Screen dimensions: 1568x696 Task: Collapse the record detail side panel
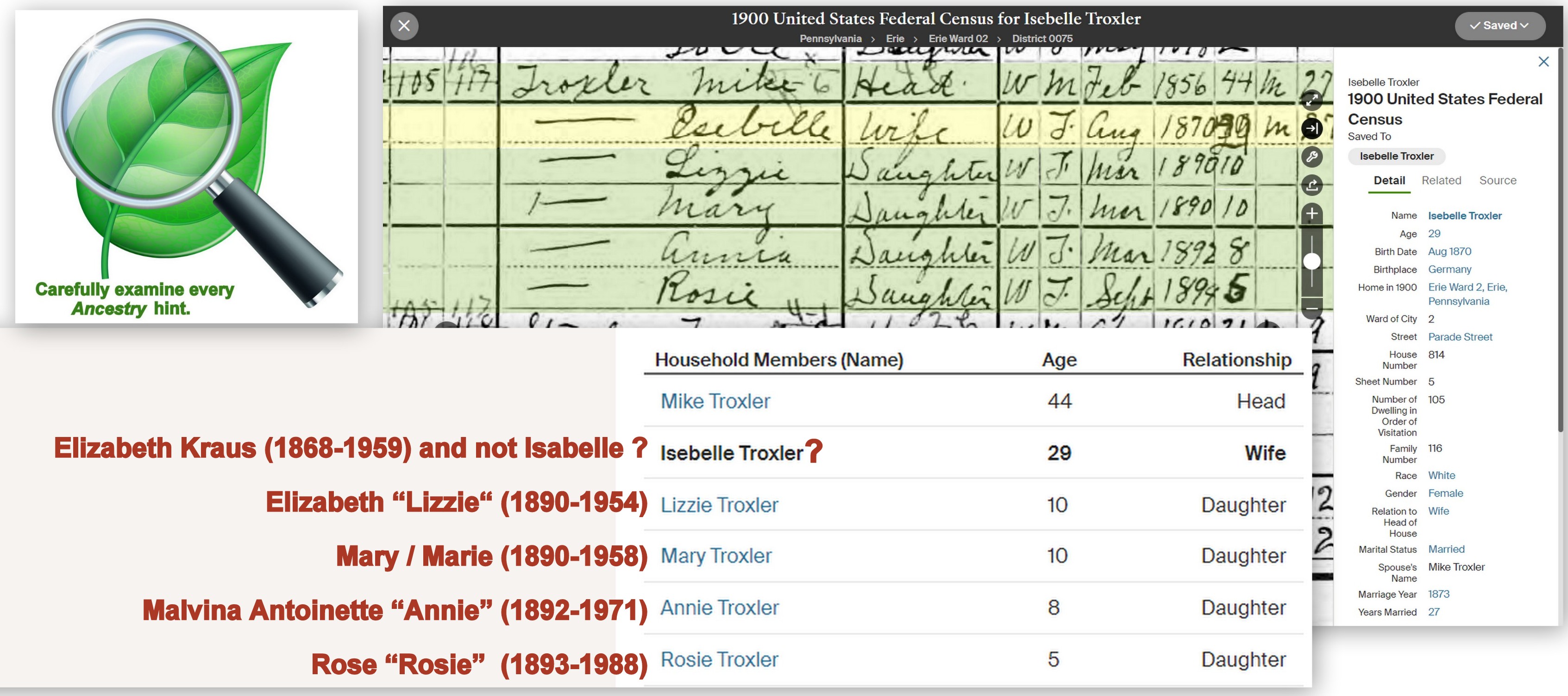click(1312, 128)
